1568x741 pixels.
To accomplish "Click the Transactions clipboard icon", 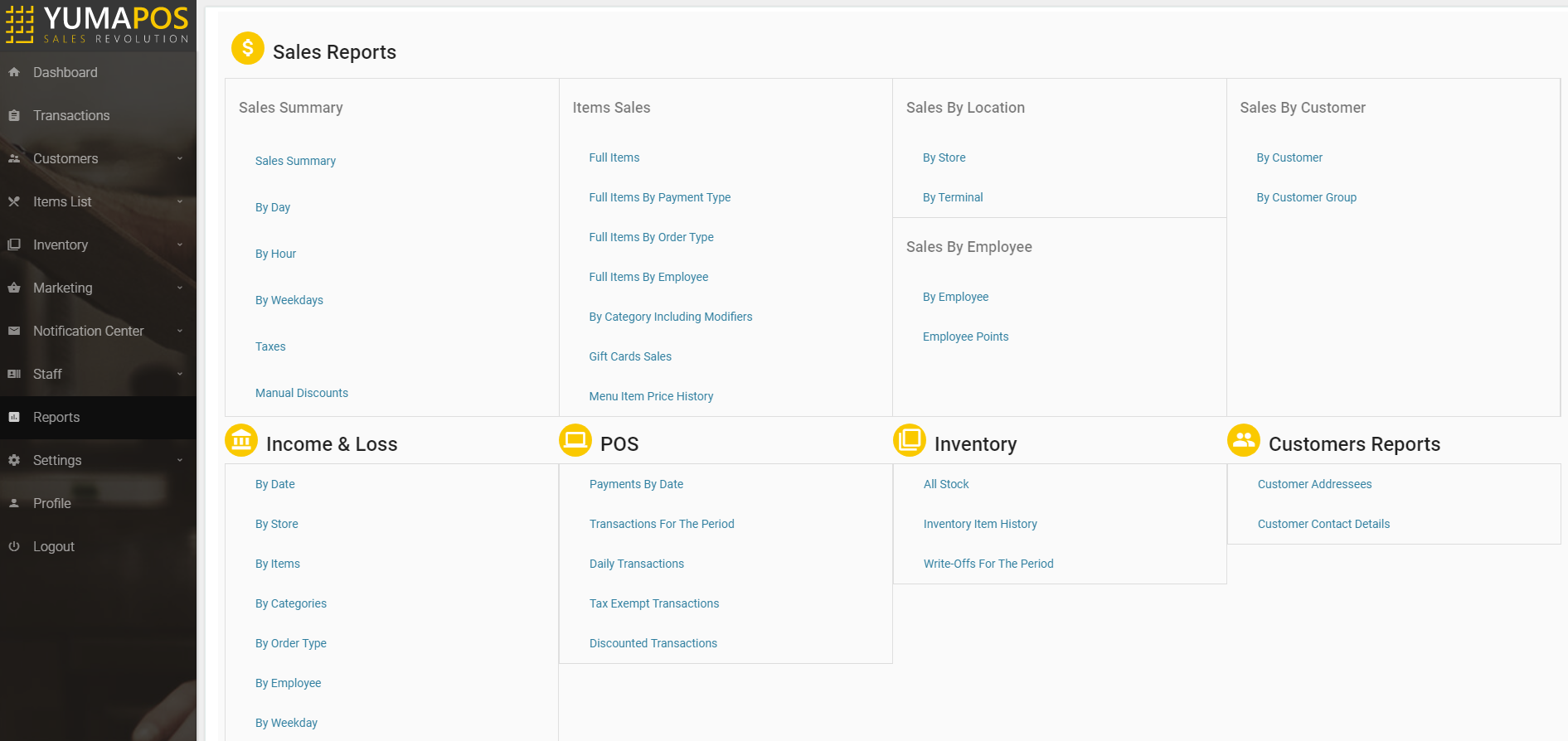I will (x=14, y=115).
